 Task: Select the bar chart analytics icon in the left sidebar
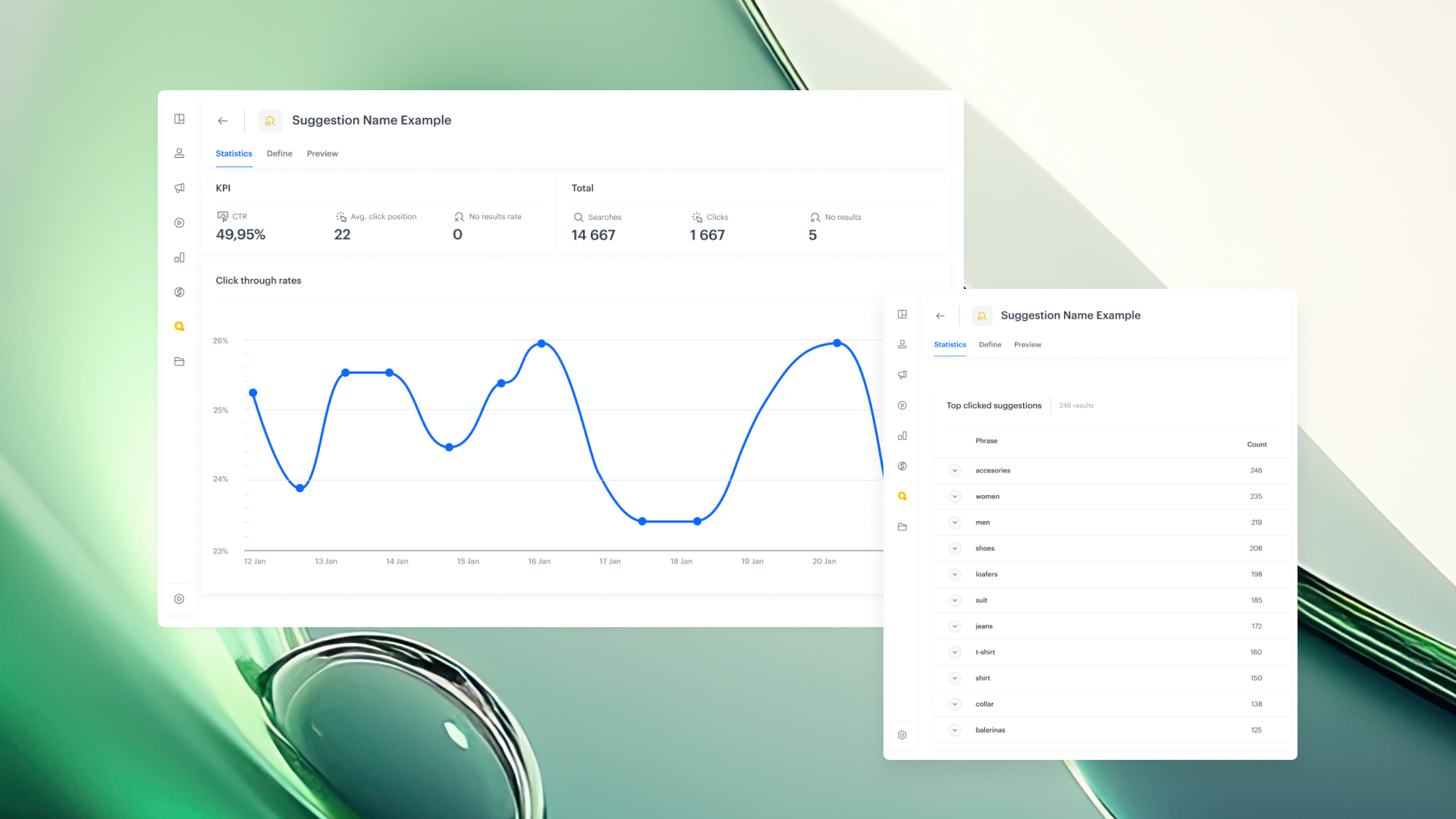[x=179, y=258]
